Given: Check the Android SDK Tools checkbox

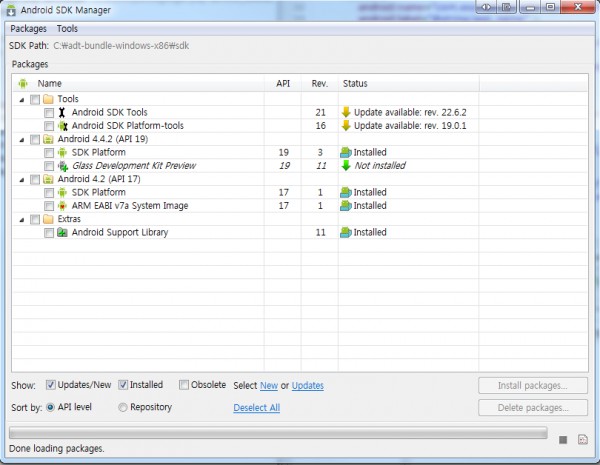Looking at the screenshot, I should (49, 113).
